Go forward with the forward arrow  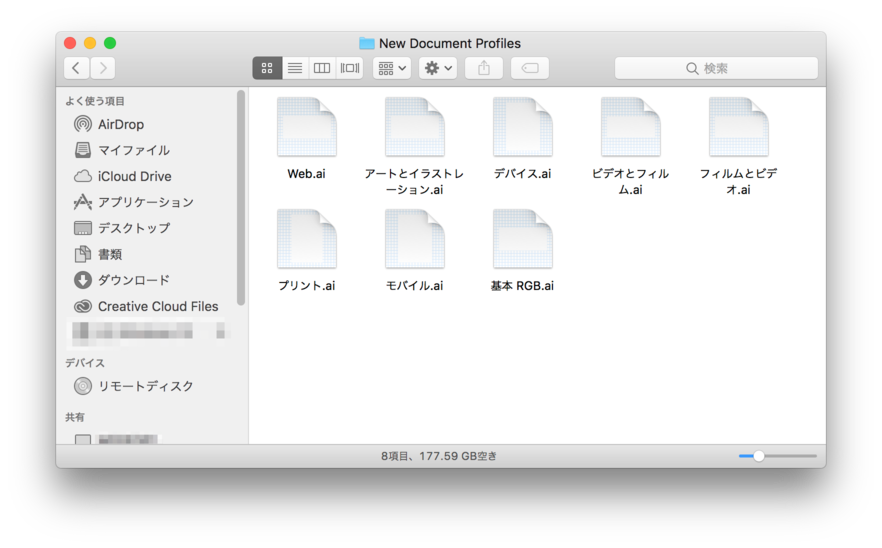(103, 68)
